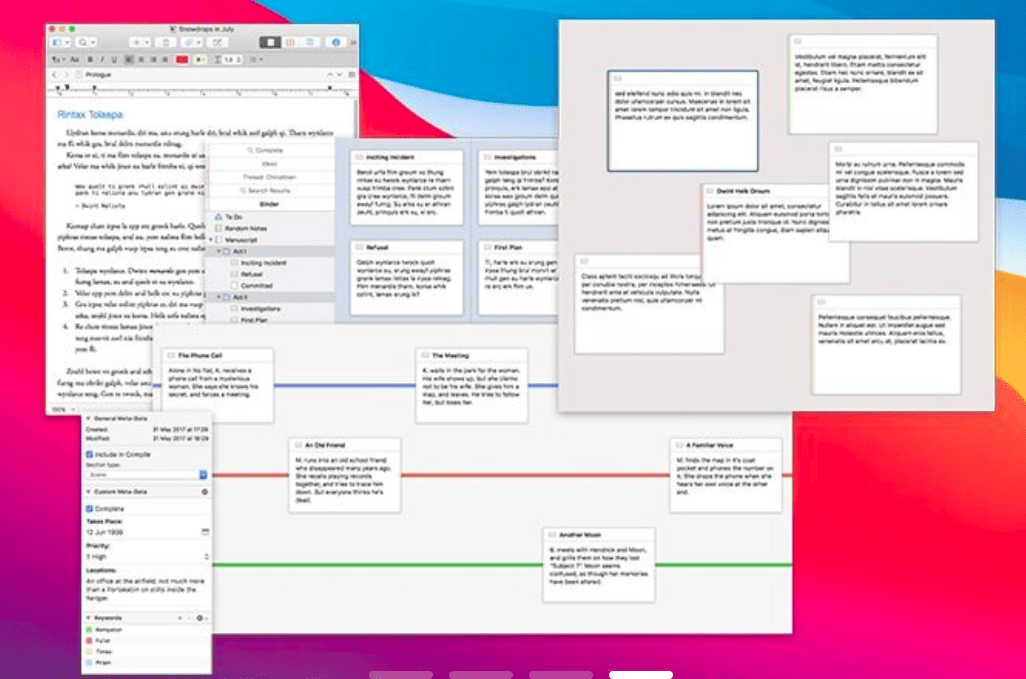Toggle the editor split view icon
Screen dimensions: 1026x679
351,75
